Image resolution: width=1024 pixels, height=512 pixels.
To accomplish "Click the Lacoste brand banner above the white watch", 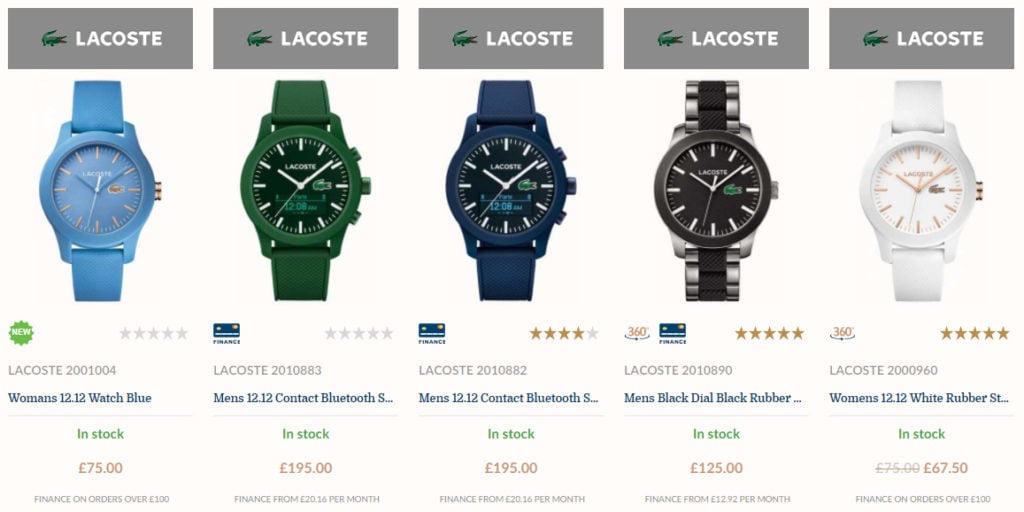I will (921, 39).
